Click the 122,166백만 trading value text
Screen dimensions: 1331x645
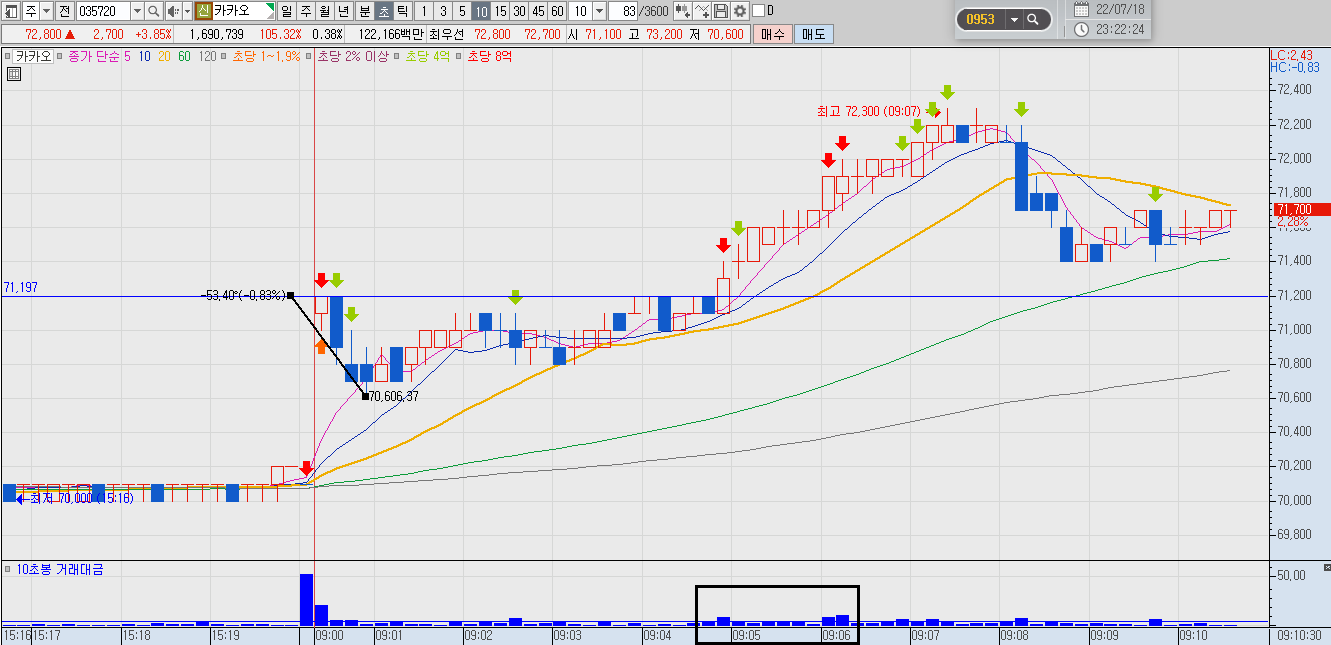(391, 34)
